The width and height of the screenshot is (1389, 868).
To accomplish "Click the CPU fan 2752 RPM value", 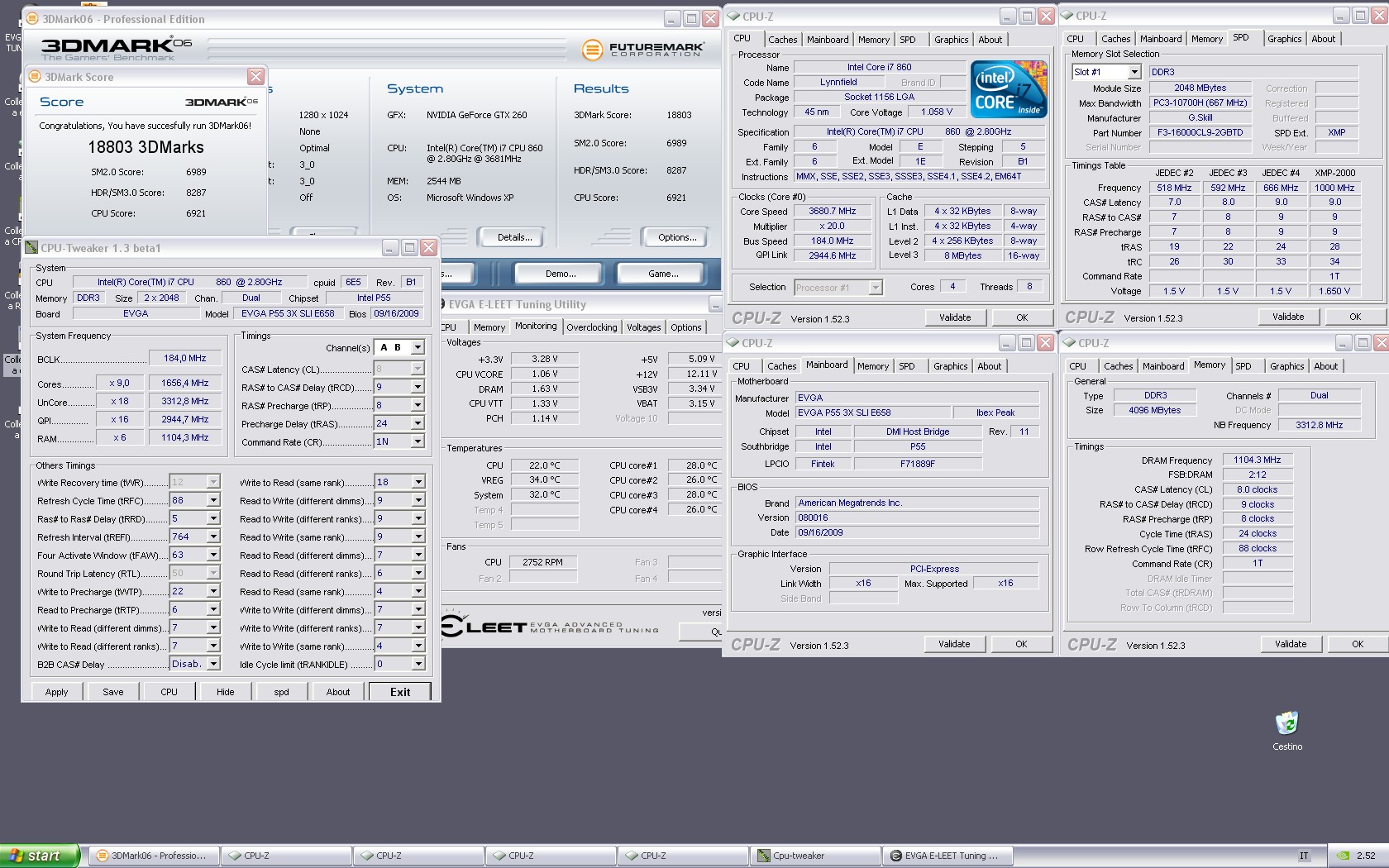I will pyautogui.click(x=542, y=562).
